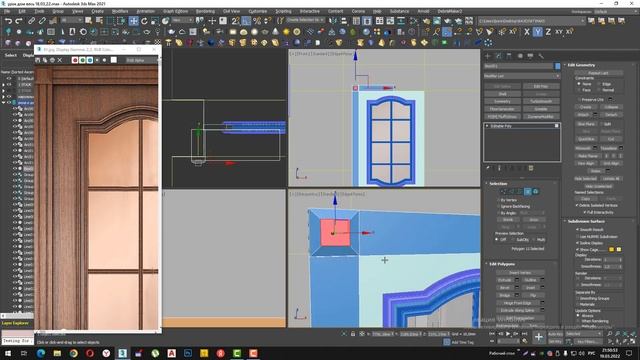Select None constraint radio button
Screen dimensions: 640x360
pyautogui.click(x=579, y=84)
